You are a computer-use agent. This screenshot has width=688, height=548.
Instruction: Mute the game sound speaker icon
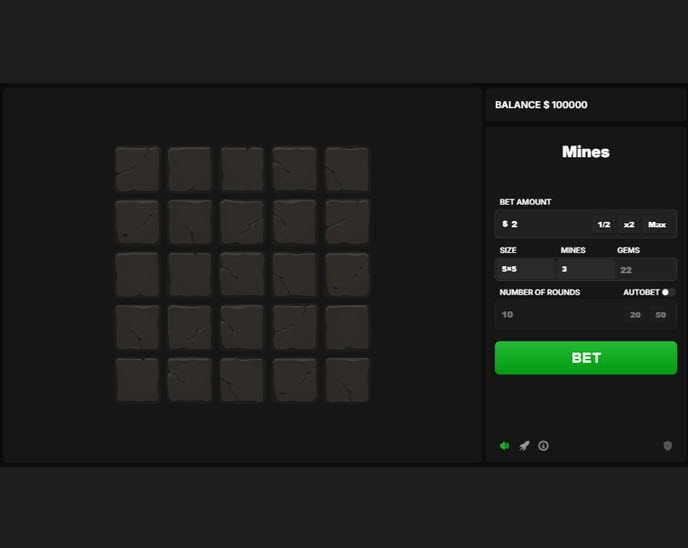coord(505,446)
